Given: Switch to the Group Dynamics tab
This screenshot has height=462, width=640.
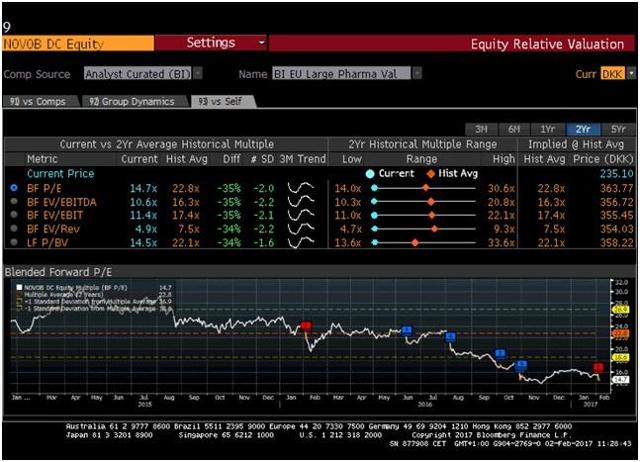Looking at the screenshot, I should 134,101.
